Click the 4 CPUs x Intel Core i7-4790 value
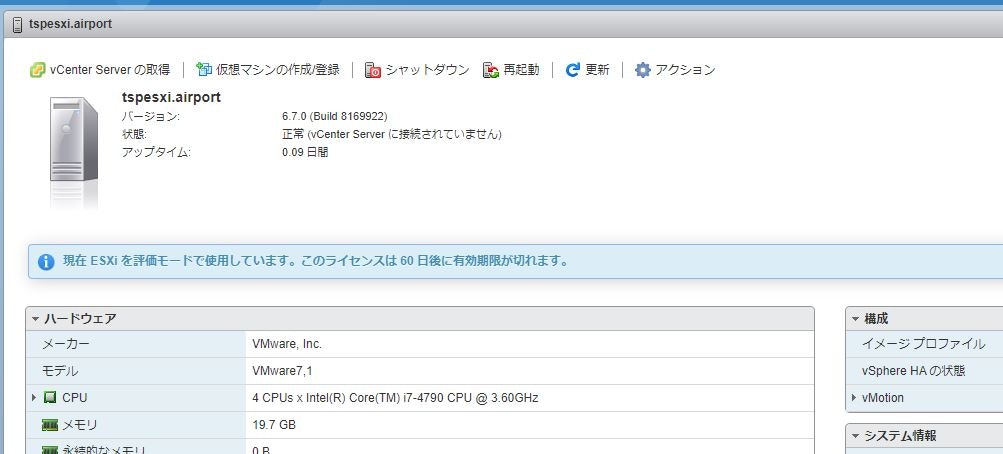1003x454 pixels. 395,398
